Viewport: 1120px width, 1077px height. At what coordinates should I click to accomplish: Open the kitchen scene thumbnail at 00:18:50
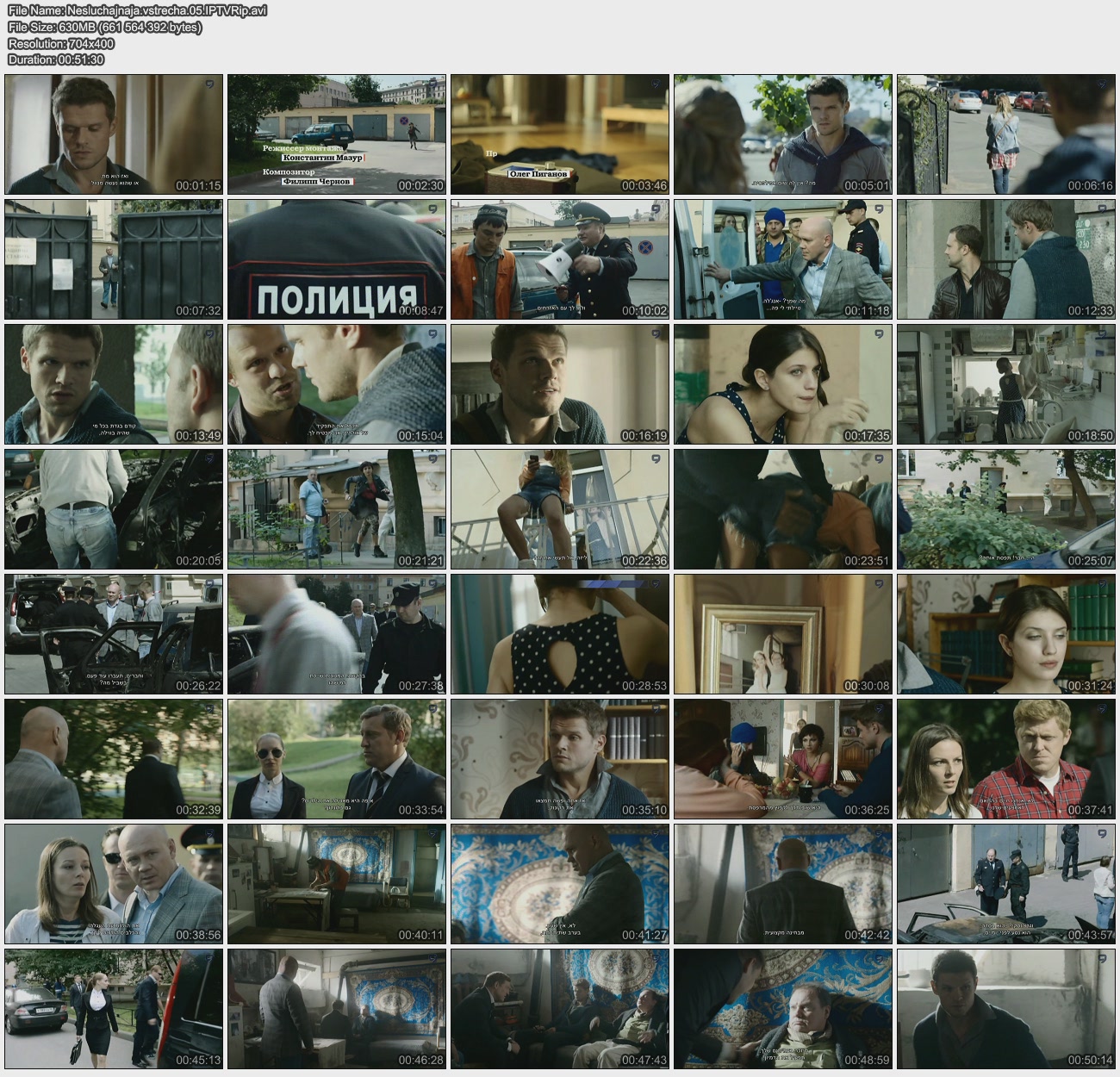coord(1006,384)
